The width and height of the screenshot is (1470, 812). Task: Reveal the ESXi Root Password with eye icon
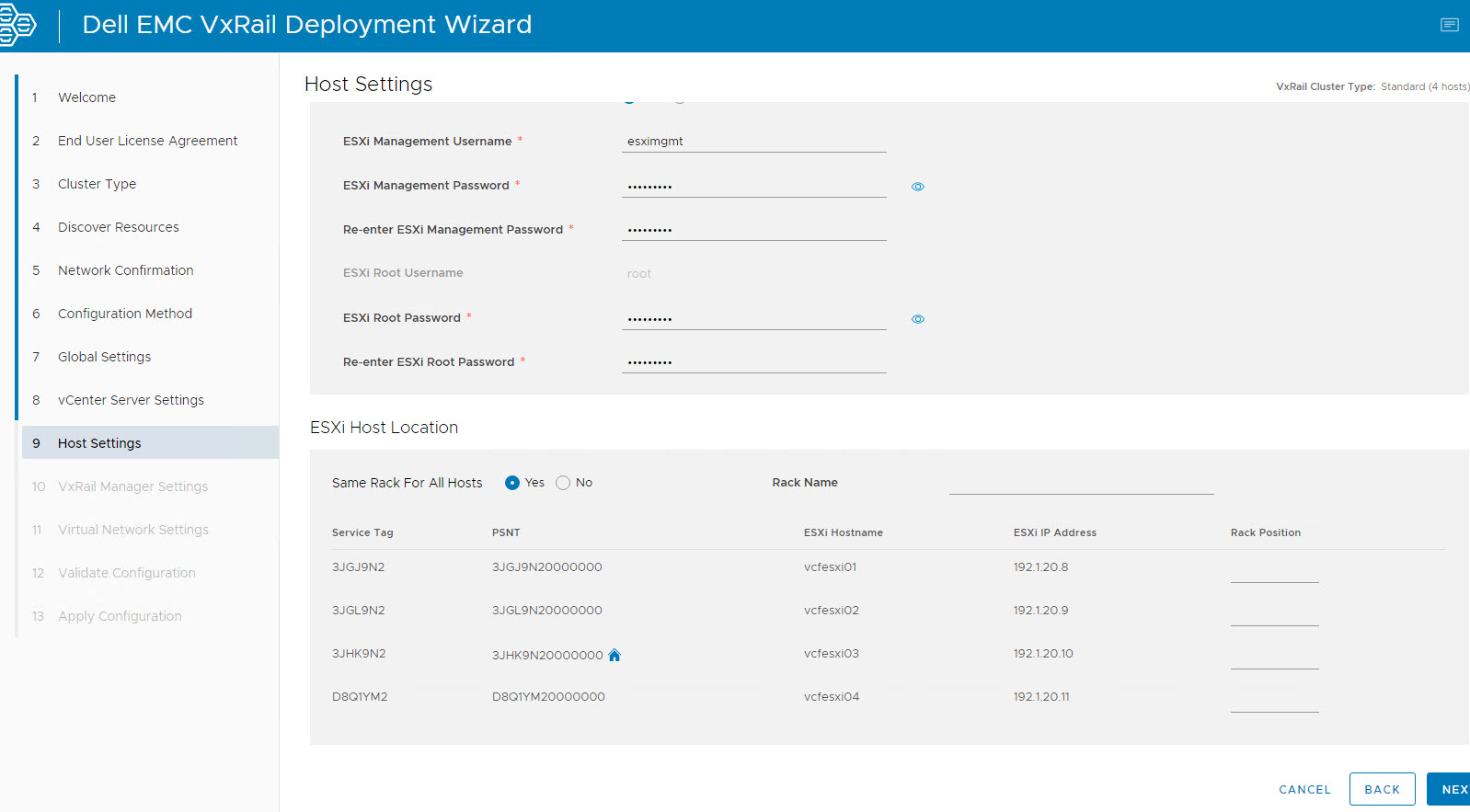click(x=917, y=319)
